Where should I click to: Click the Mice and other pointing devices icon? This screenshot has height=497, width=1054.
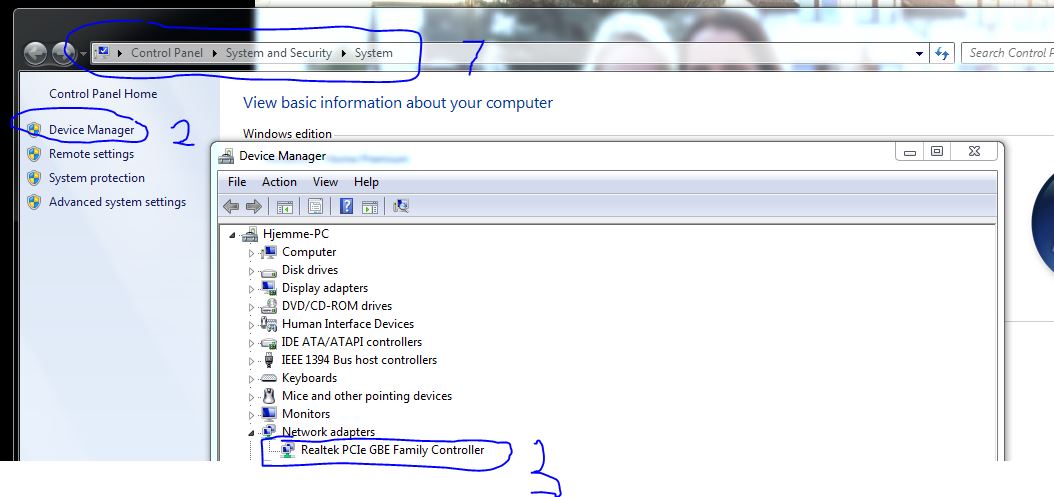269,395
